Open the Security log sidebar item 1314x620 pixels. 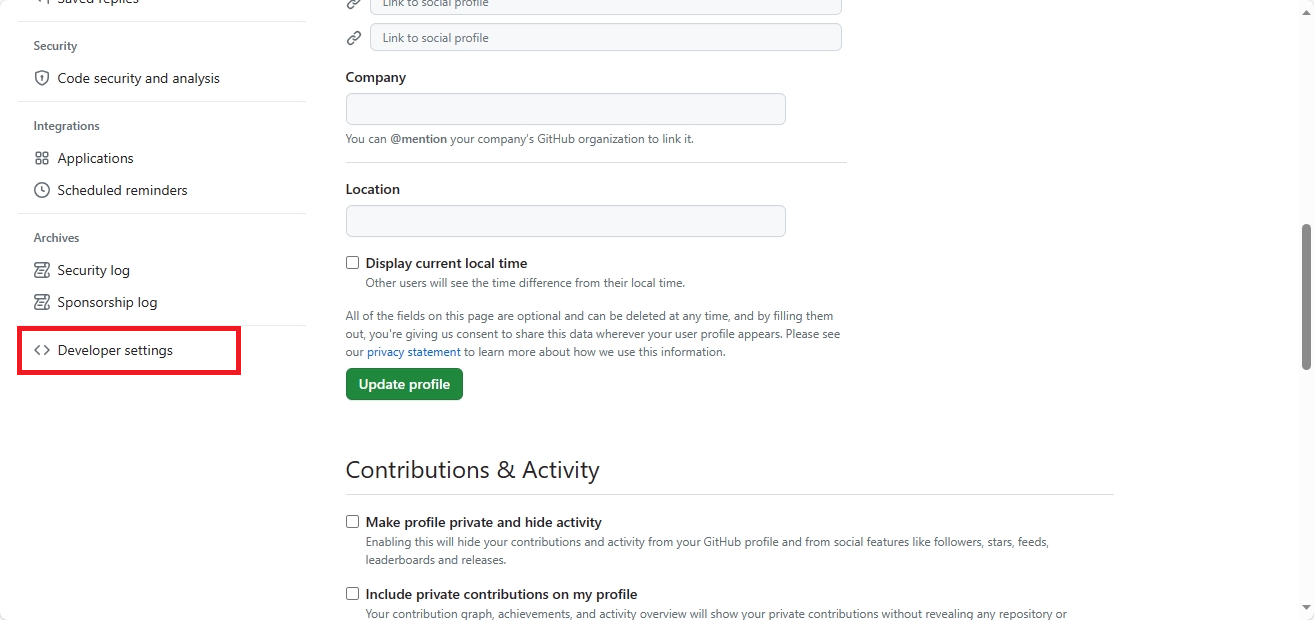(x=93, y=270)
